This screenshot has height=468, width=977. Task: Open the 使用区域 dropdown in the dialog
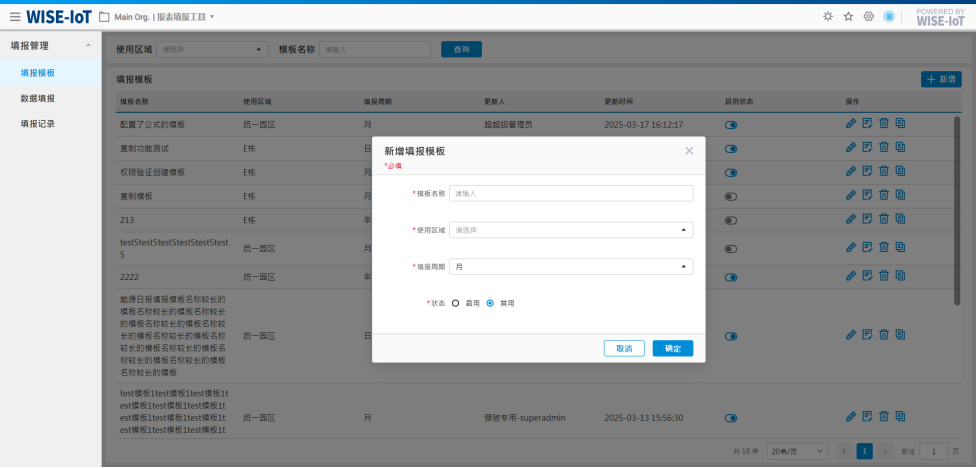[x=571, y=230]
